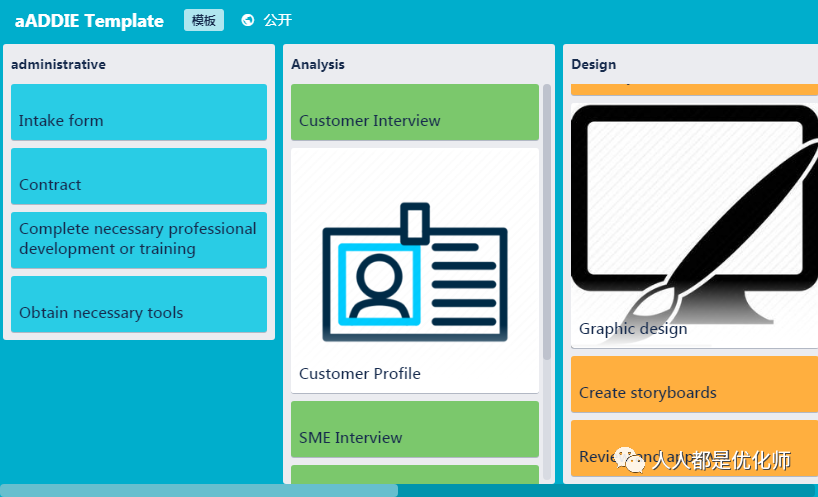Image resolution: width=818 pixels, height=497 pixels.
Task: Click the Customer Profile card title
Action: pyautogui.click(x=360, y=374)
